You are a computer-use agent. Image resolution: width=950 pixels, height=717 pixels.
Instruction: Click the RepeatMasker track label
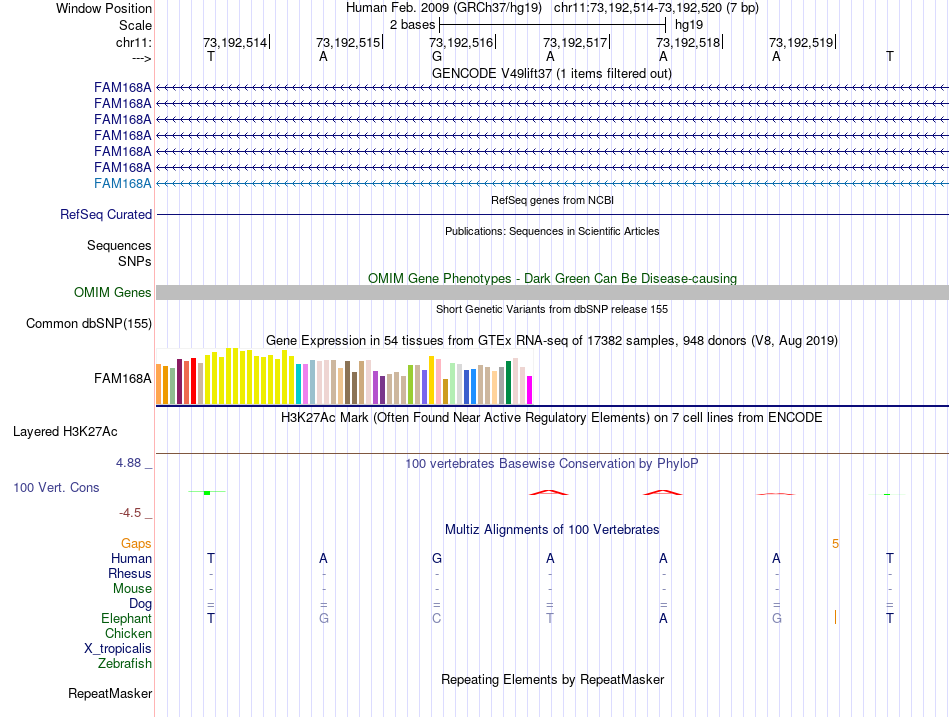point(110,694)
